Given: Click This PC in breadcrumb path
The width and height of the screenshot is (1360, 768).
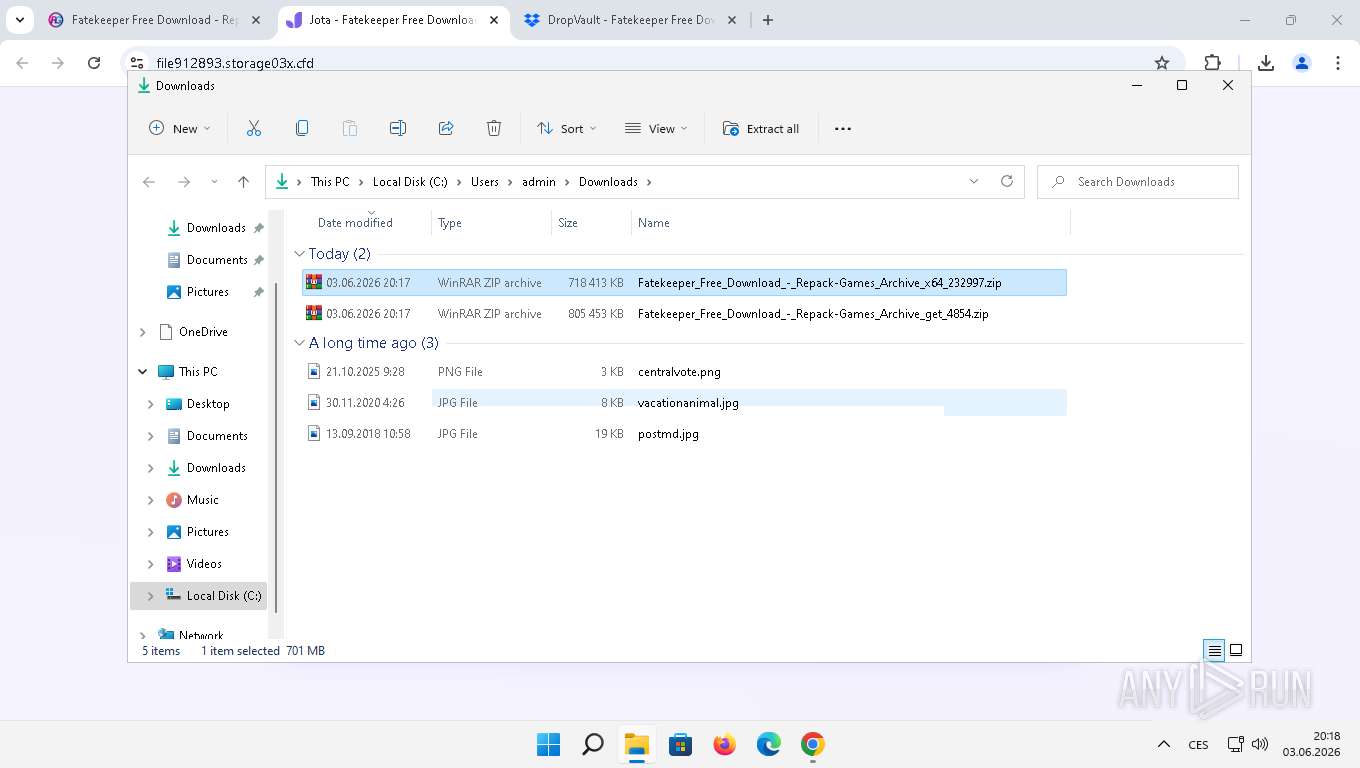Looking at the screenshot, I should 330,182.
